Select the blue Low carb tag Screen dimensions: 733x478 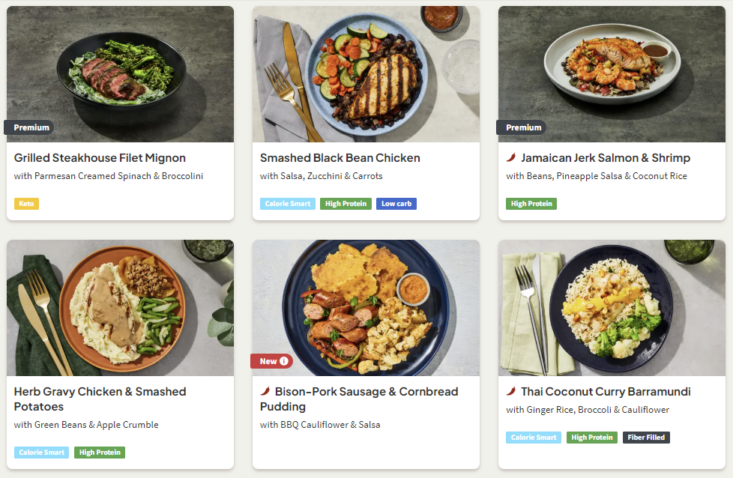point(397,204)
